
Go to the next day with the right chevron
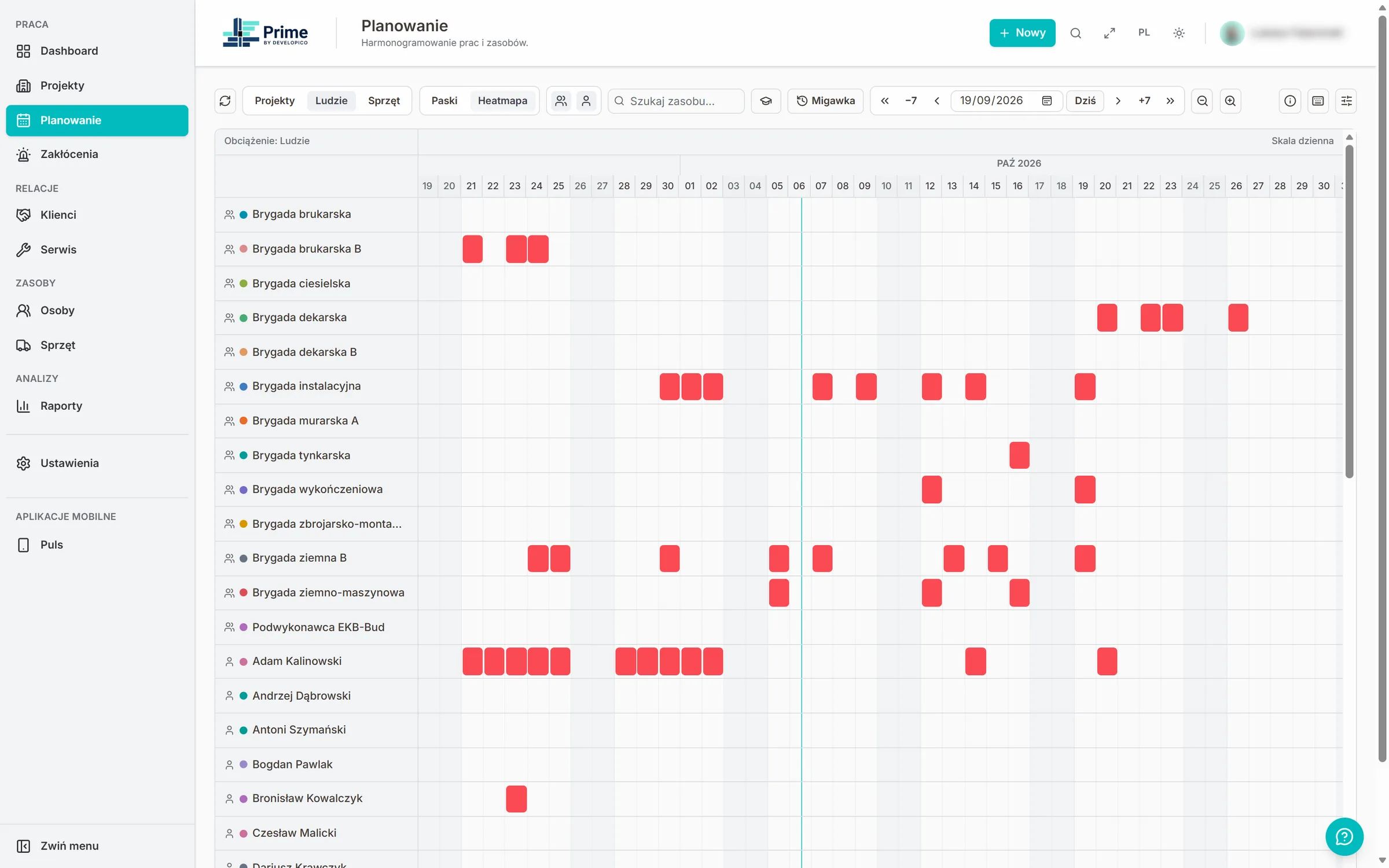pyautogui.click(x=1118, y=101)
